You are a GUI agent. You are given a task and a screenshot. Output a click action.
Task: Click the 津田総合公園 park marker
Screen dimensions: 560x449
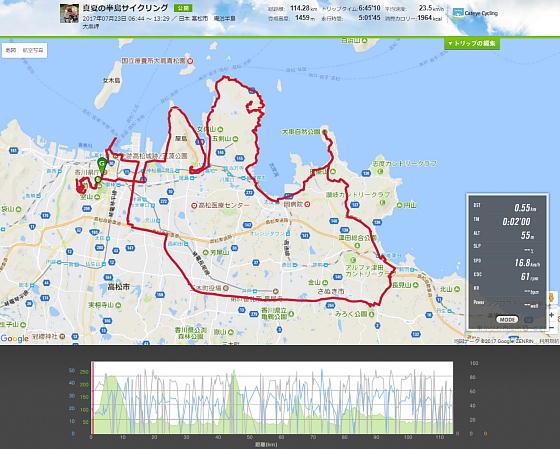tap(357, 245)
